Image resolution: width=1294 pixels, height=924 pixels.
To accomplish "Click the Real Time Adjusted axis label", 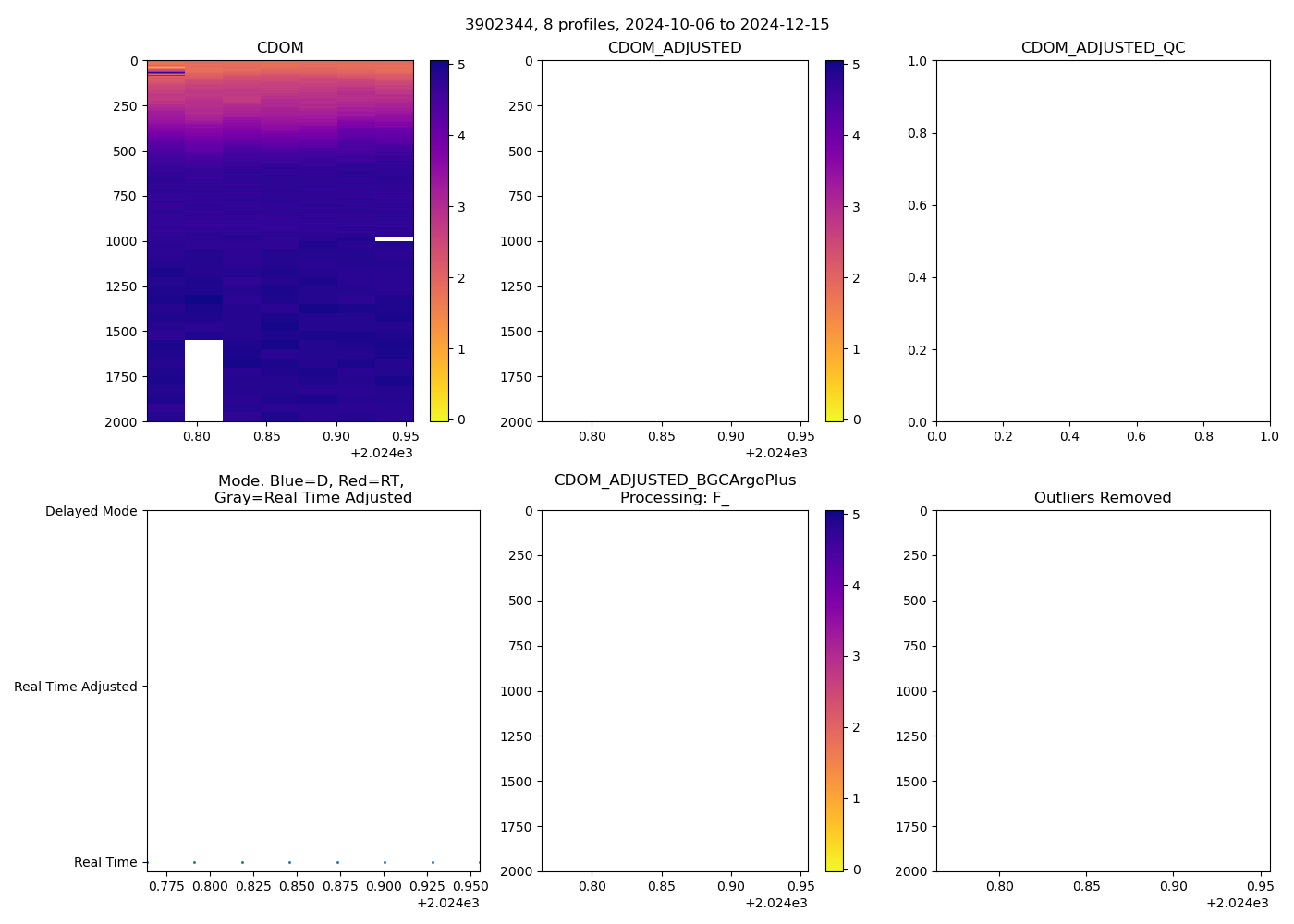I will tap(76, 687).
